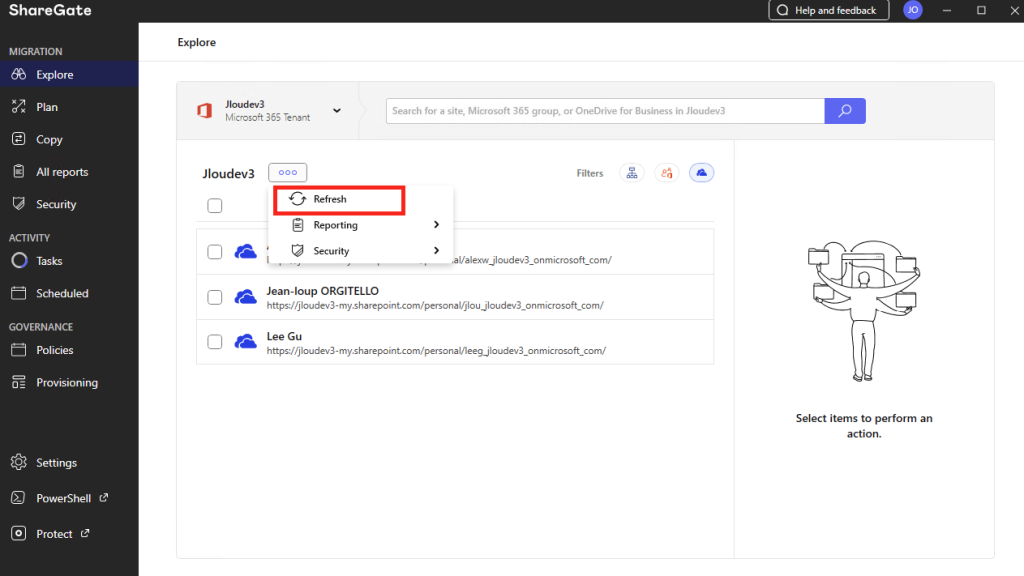This screenshot has width=1024, height=576.
Task: Click the jlou_jloudev3 OneDrive URL
Action: point(435,305)
